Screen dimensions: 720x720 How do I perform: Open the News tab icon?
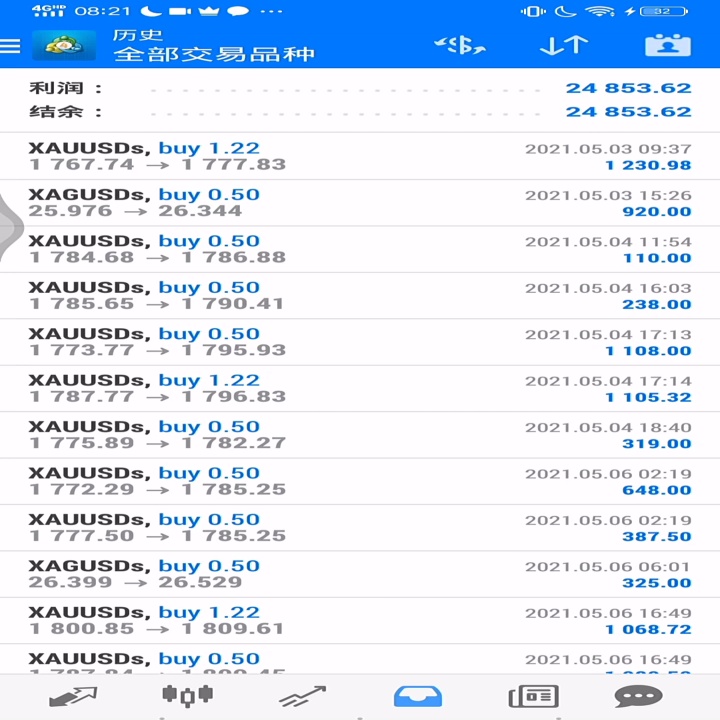534,696
